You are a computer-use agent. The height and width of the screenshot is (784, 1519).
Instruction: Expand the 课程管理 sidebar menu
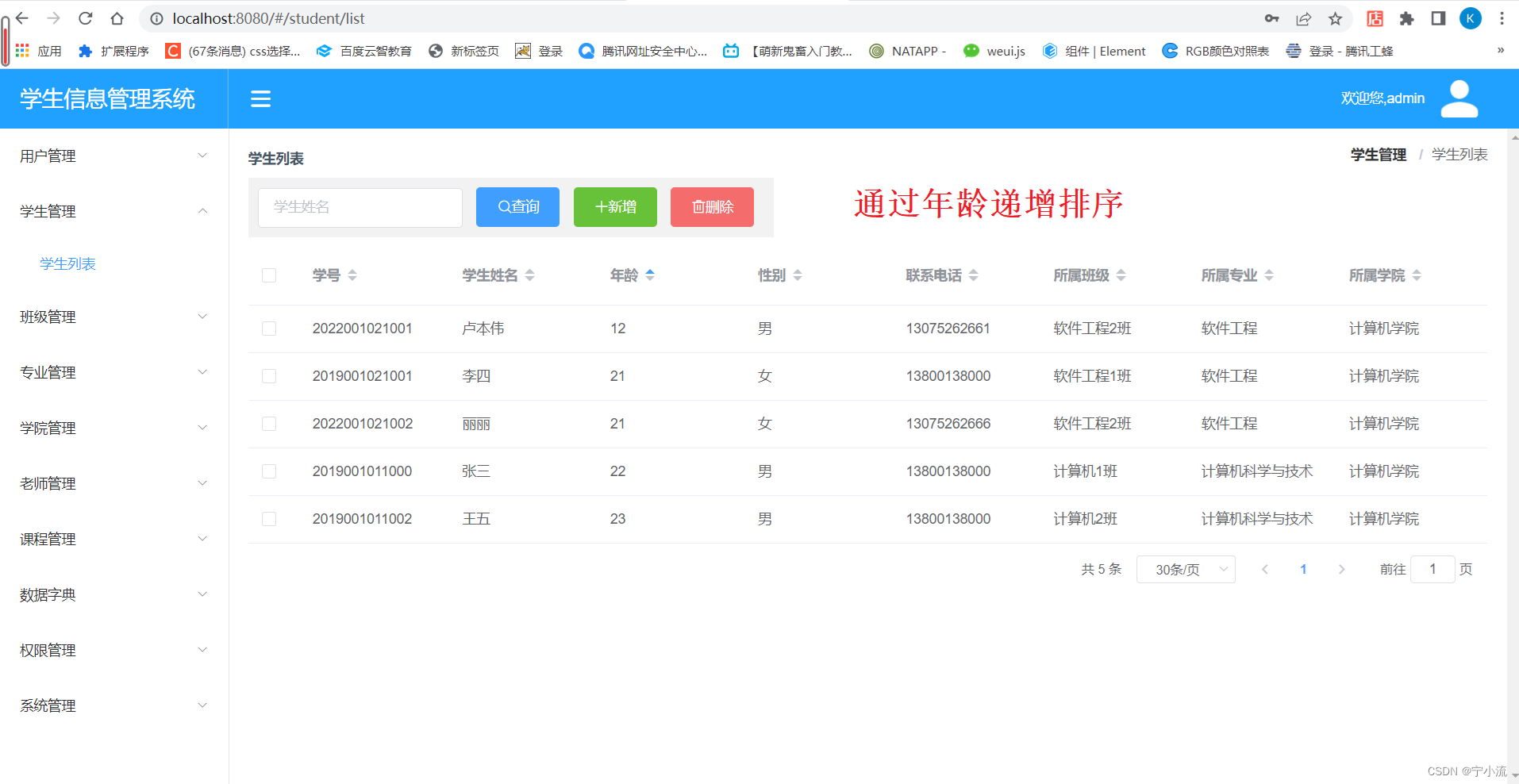click(113, 540)
